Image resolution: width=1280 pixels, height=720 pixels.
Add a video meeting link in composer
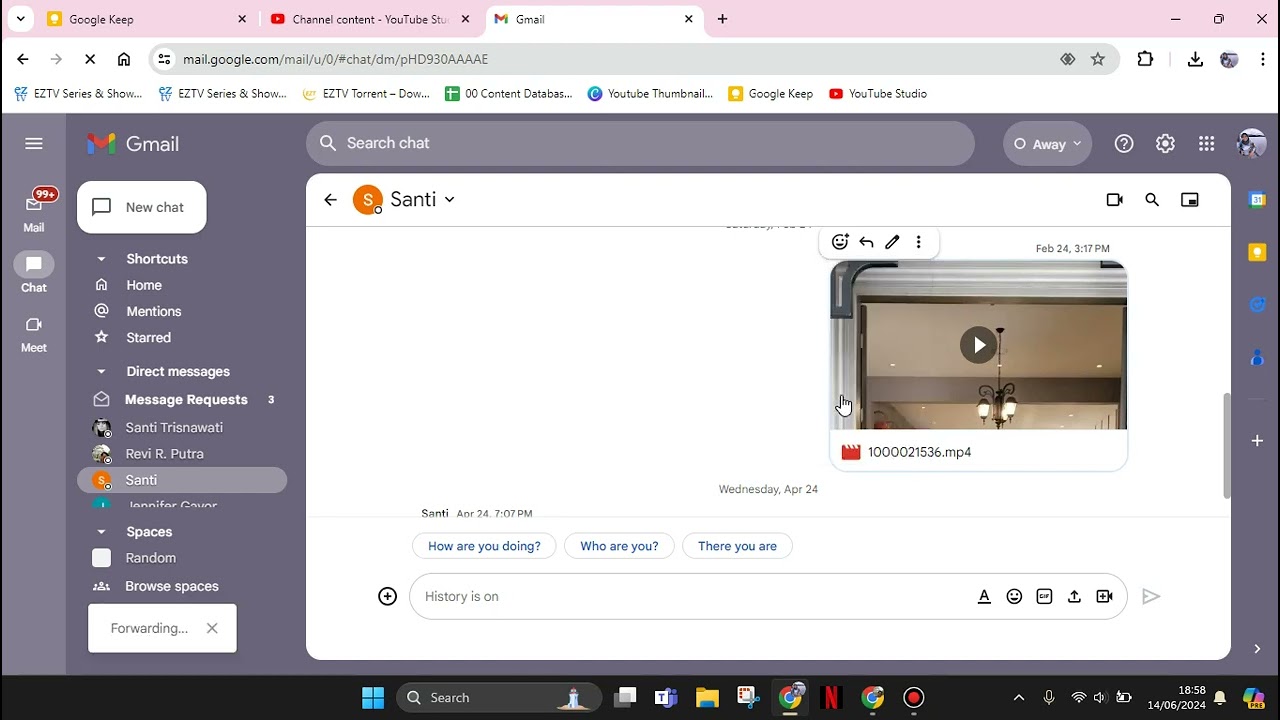coord(1104,596)
